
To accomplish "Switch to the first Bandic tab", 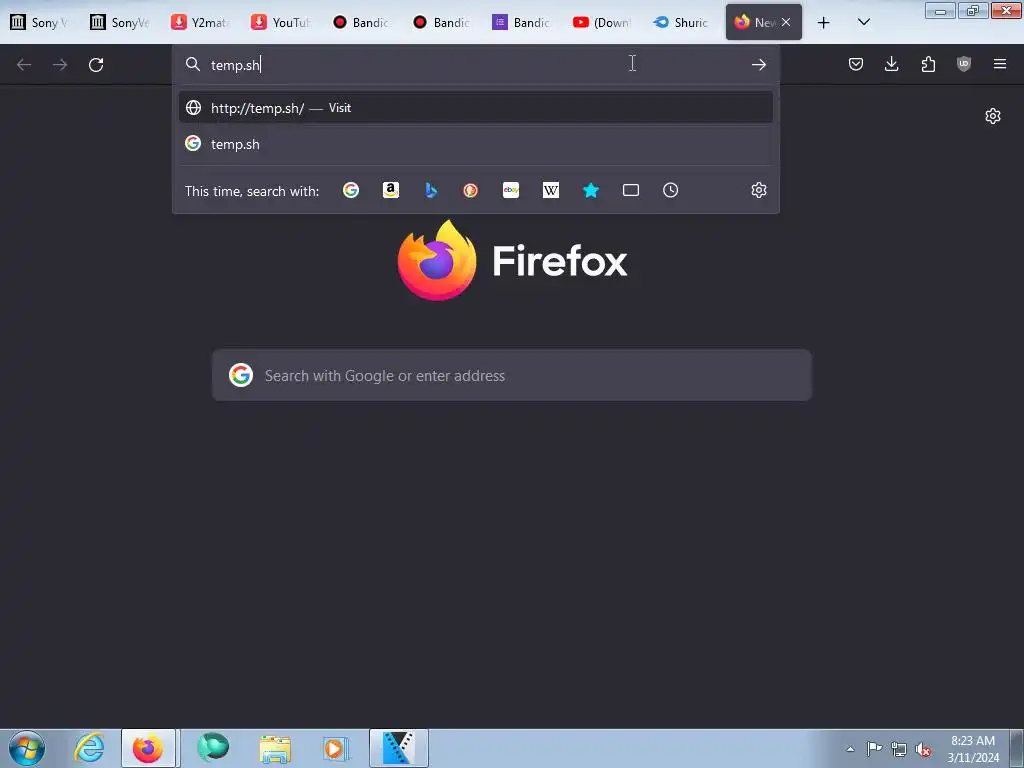I will click(x=361, y=22).
